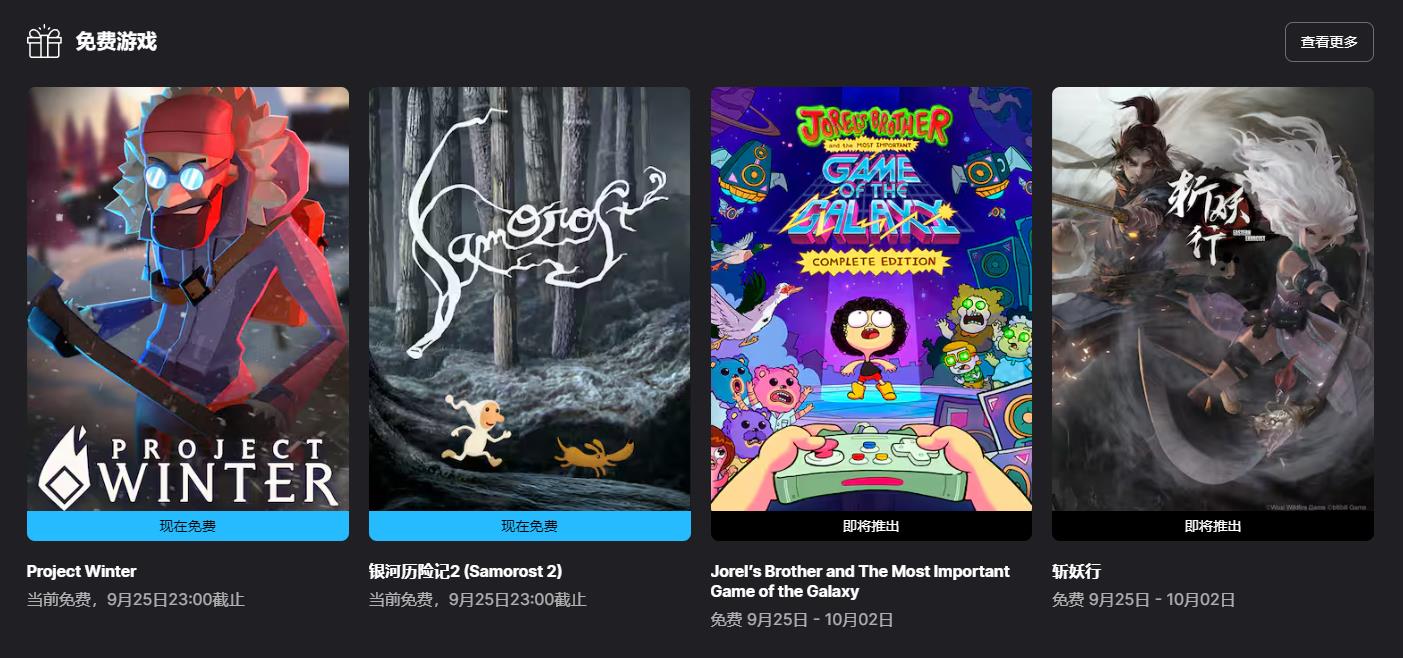
Task: Click Jorel's Brother 免费 9月25日 - 10月02日 dates
Action: click(x=802, y=620)
